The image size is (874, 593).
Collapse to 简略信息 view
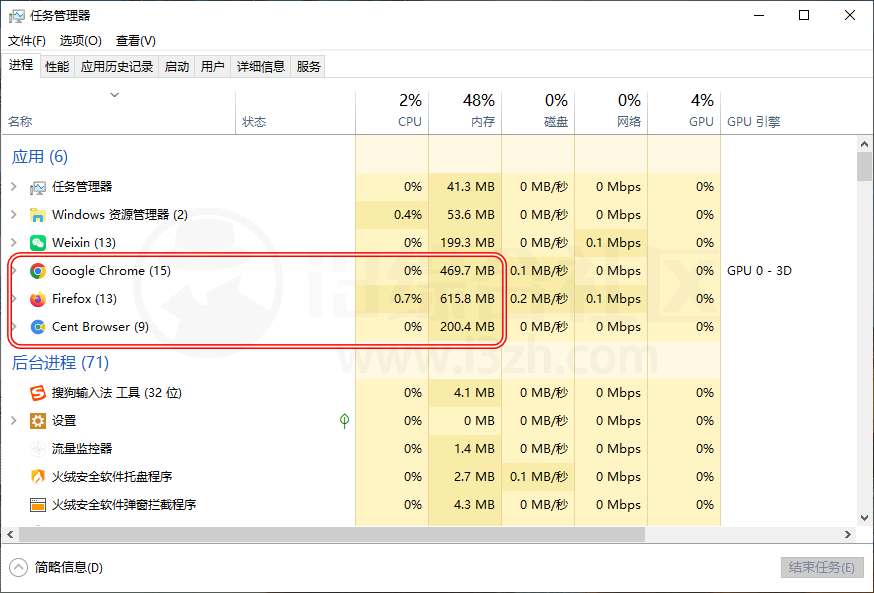(58, 567)
